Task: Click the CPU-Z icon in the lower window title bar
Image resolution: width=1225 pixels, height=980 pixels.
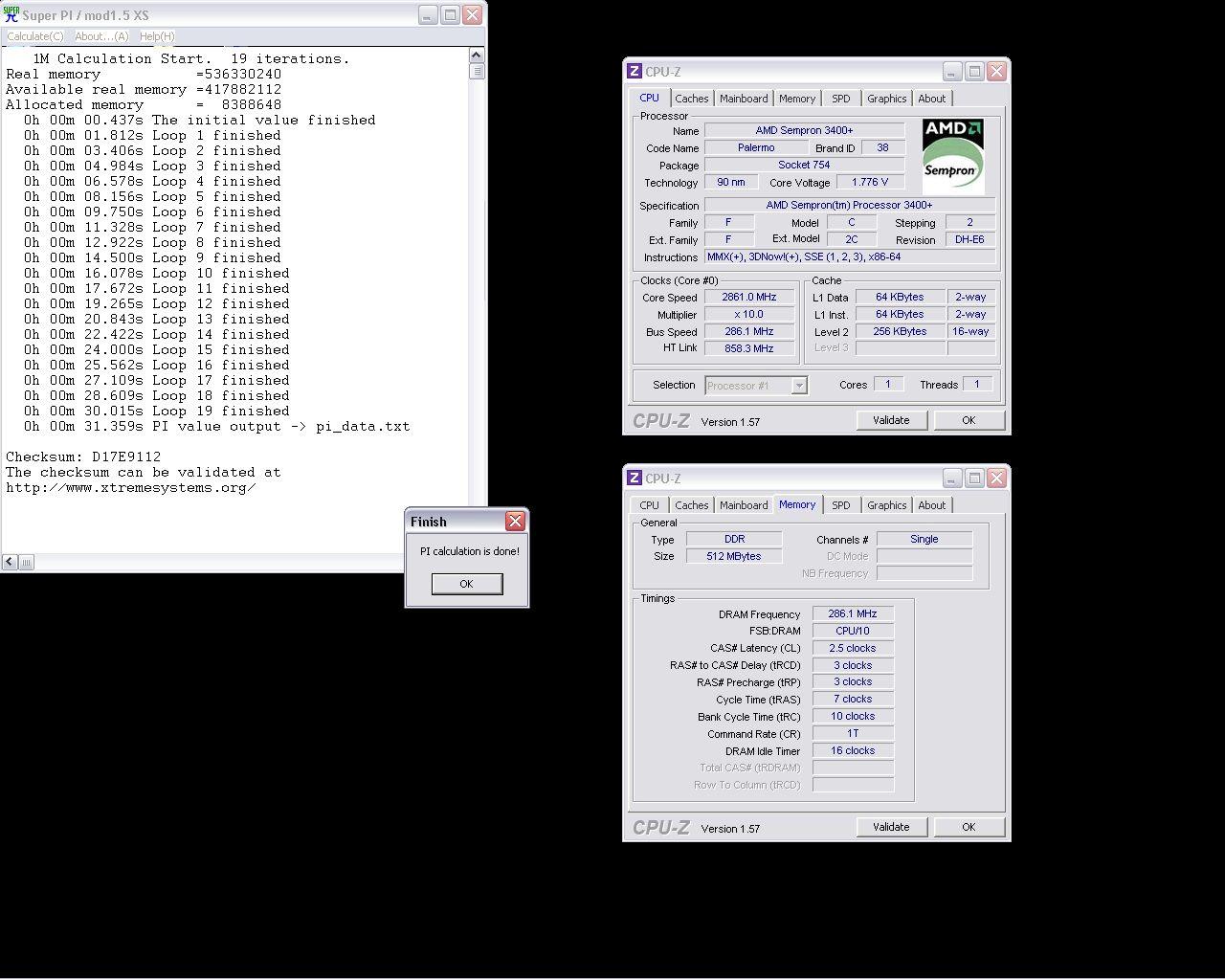Action: pyautogui.click(x=634, y=479)
